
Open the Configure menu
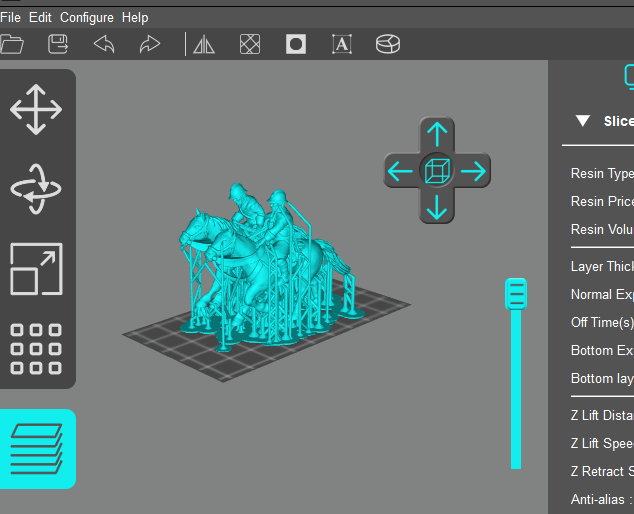(86, 17)
